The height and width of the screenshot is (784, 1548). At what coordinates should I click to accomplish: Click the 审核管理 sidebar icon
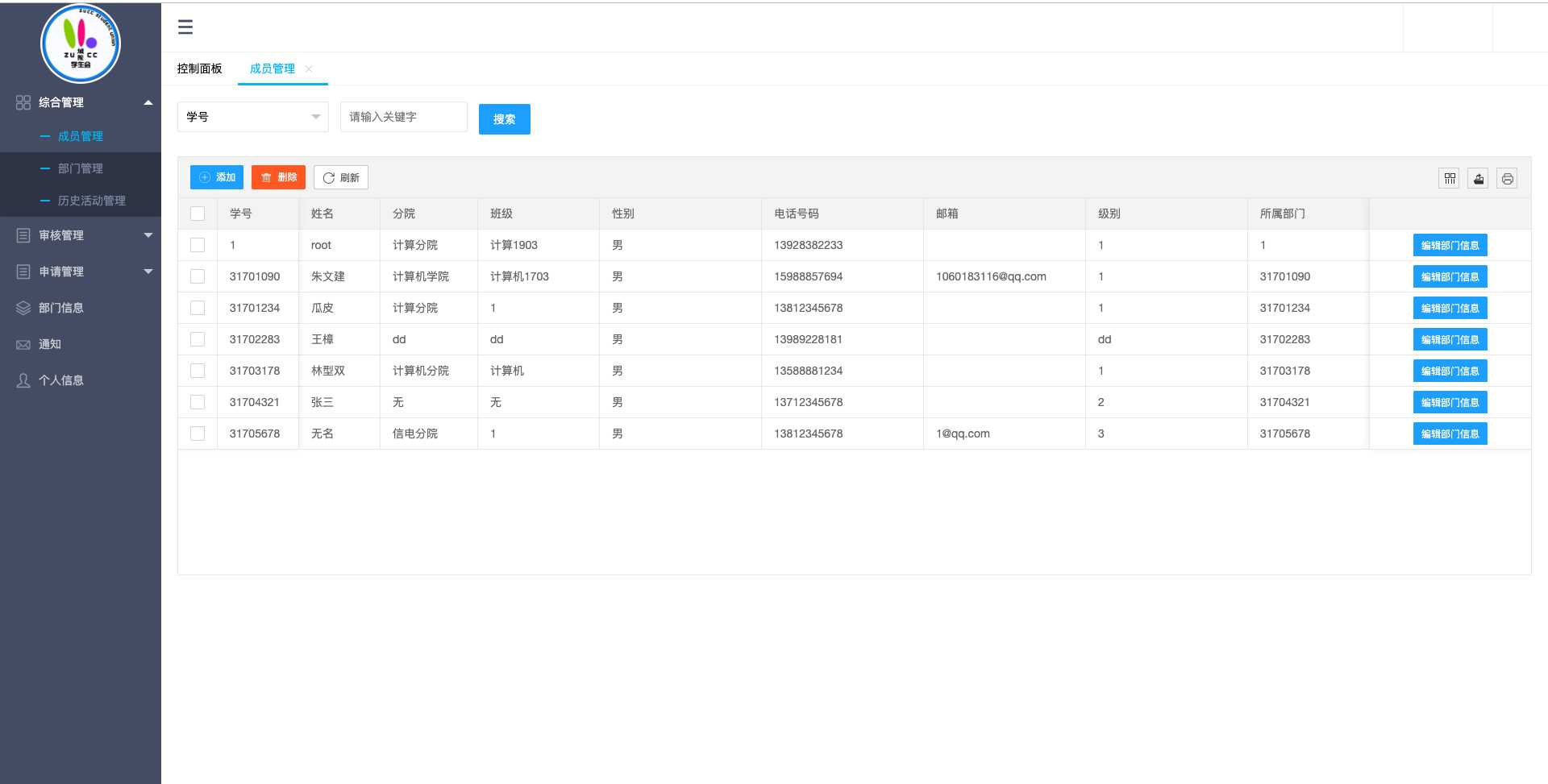pos(23,235)
